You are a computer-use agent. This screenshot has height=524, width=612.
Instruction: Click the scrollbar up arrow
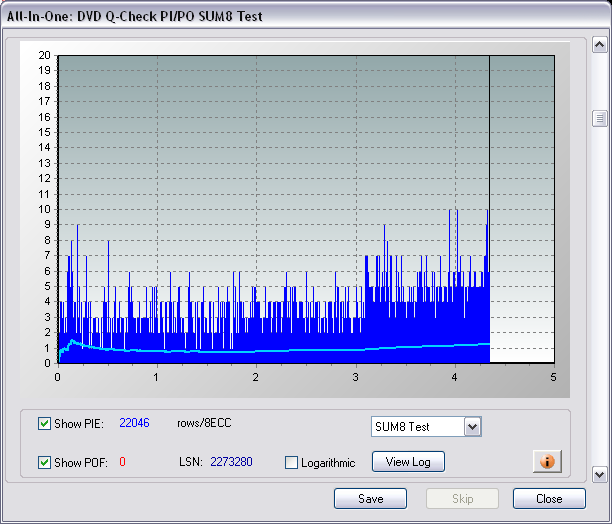click(x=600, y=44)
